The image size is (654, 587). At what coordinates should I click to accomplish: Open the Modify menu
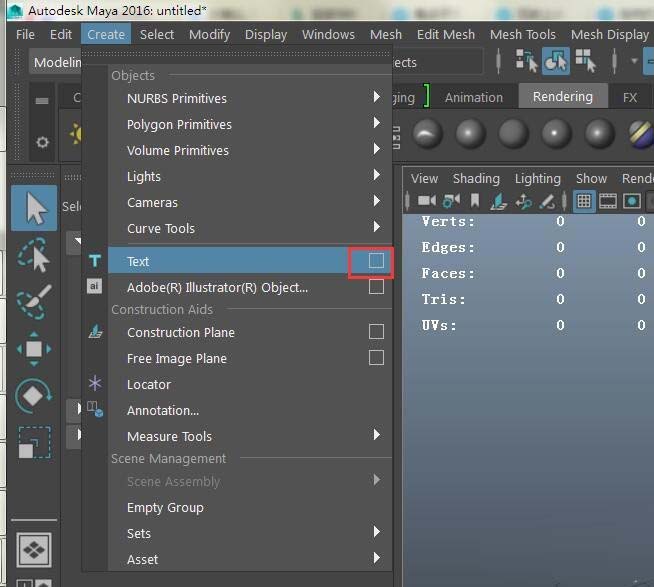pos(209,34)
